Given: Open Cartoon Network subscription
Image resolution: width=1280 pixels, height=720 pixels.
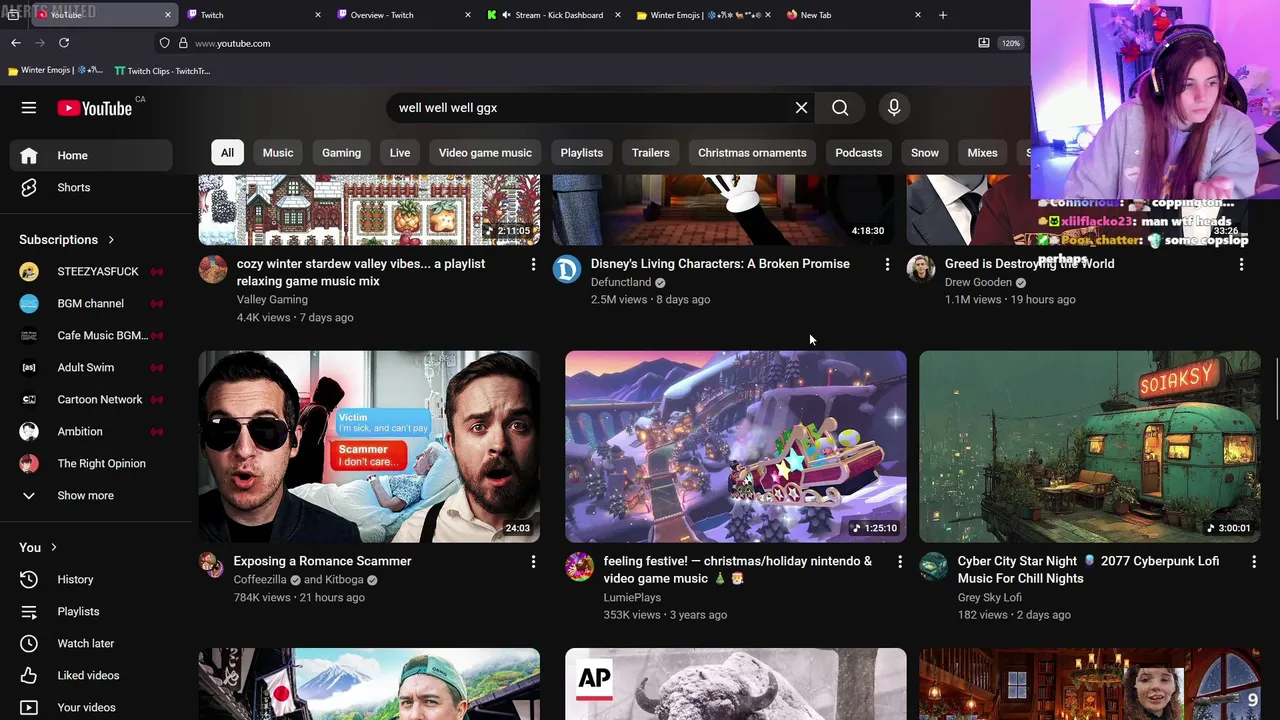Looking at the screenshot, I should click(91, 399).
